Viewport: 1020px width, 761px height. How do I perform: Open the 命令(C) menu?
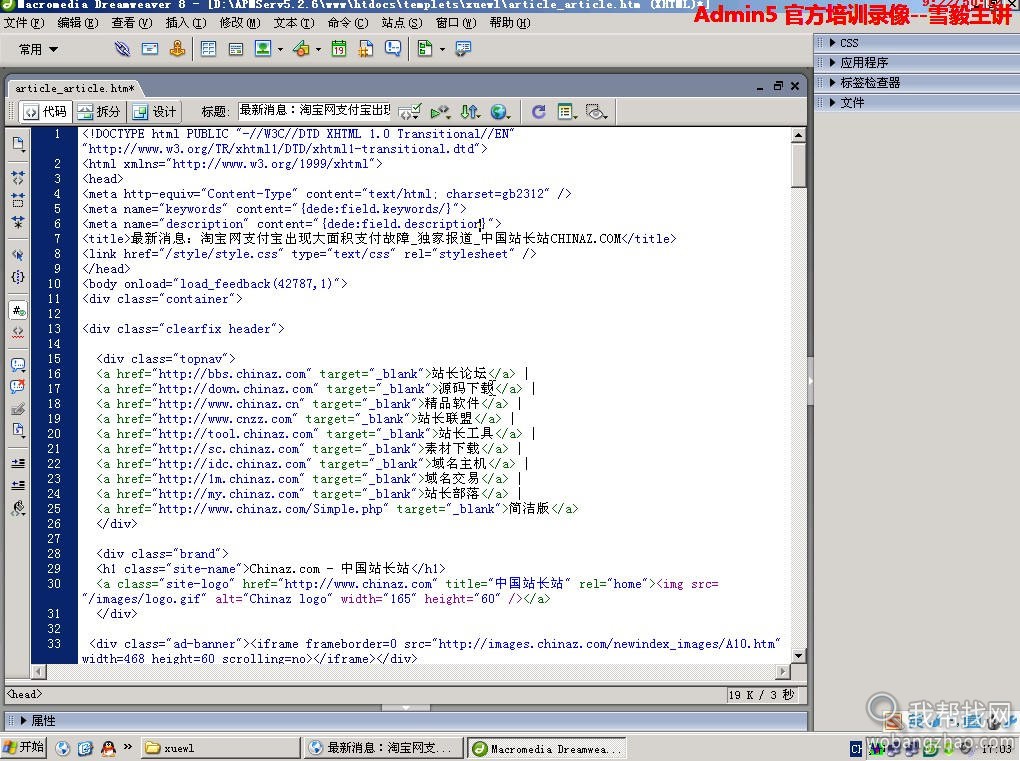pos(348,23)
